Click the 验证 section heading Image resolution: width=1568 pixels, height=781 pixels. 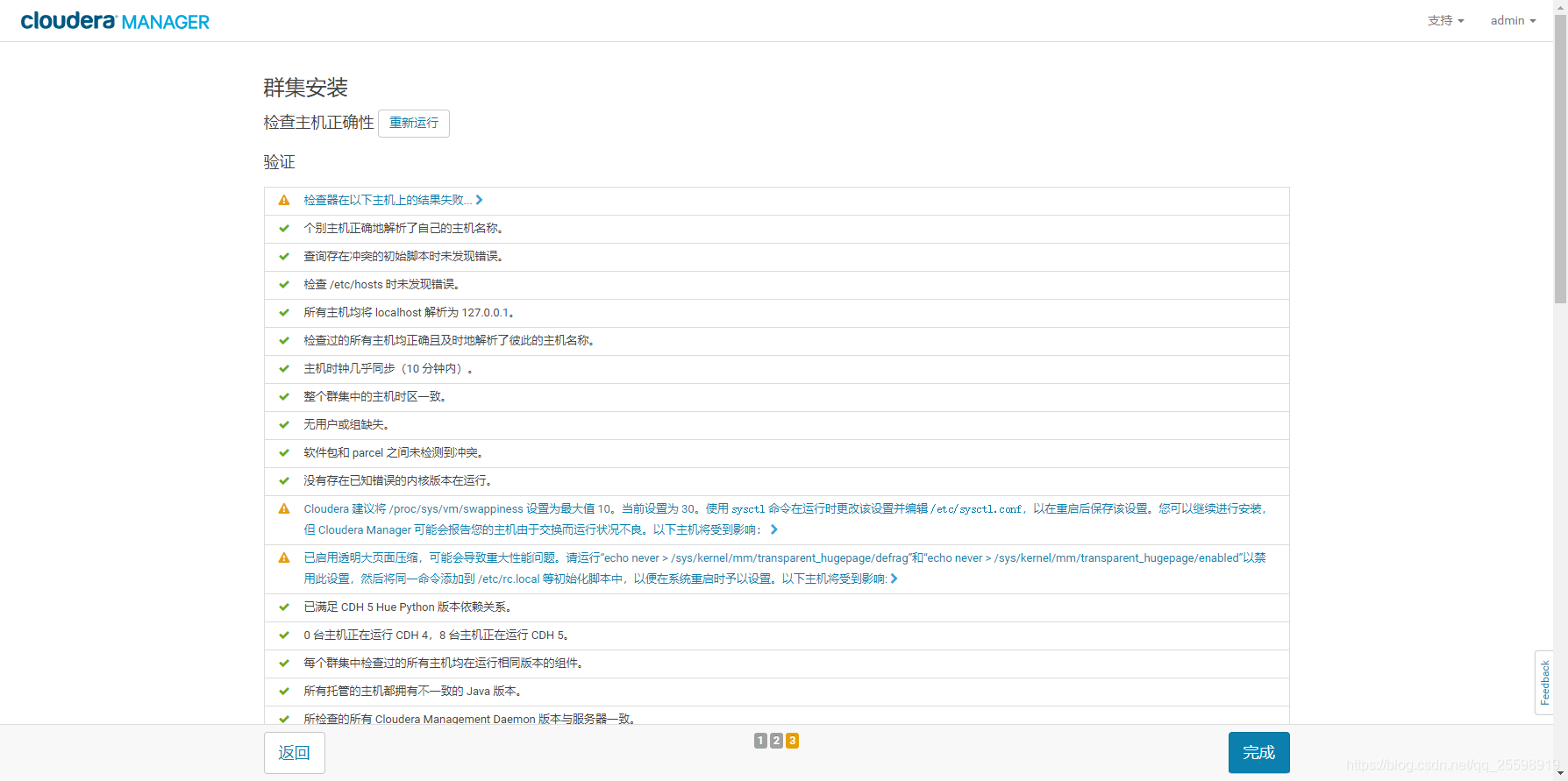pyautogui.click(x=280, y=162)
